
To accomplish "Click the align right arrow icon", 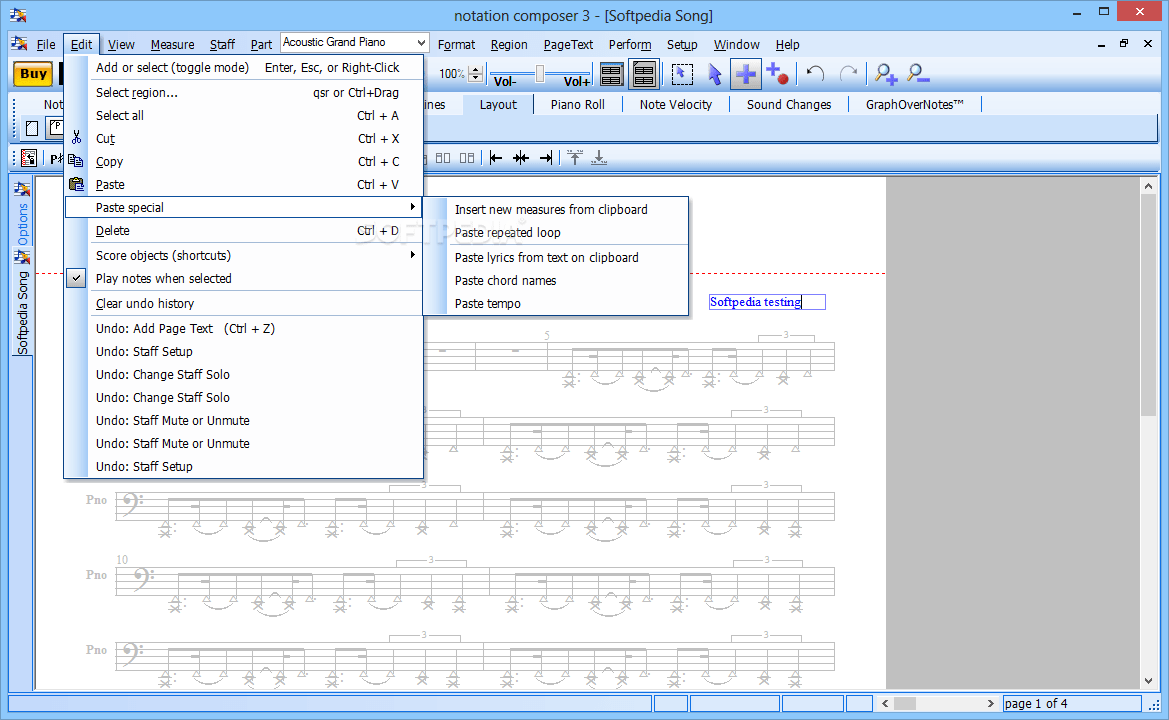I will tap(546, 158).
